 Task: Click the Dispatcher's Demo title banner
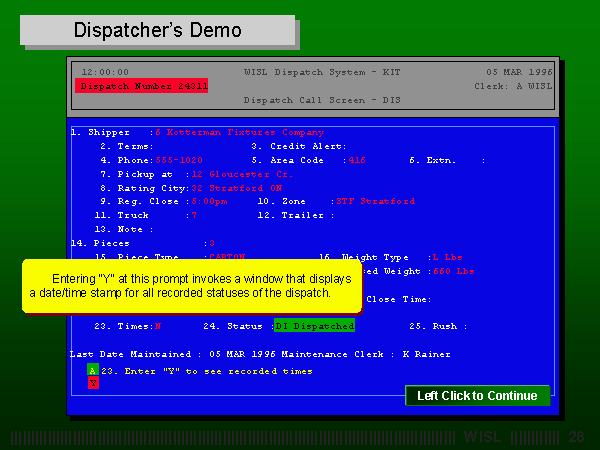pyautogui.click(x=158, y=31)
